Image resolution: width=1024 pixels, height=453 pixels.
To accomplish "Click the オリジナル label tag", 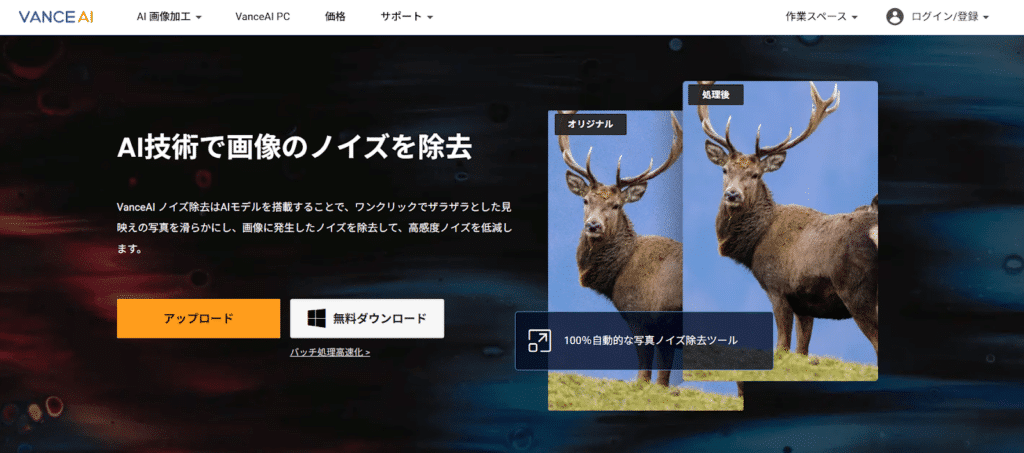I will tap(590, 124).
